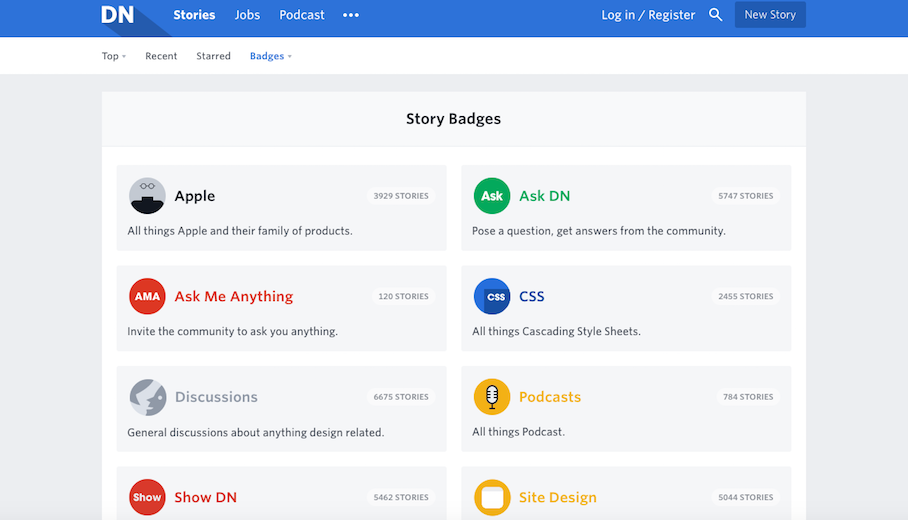The image size is (908, 520).
Task: Open the CSS badge title
Action: click(x=532, y=296)
